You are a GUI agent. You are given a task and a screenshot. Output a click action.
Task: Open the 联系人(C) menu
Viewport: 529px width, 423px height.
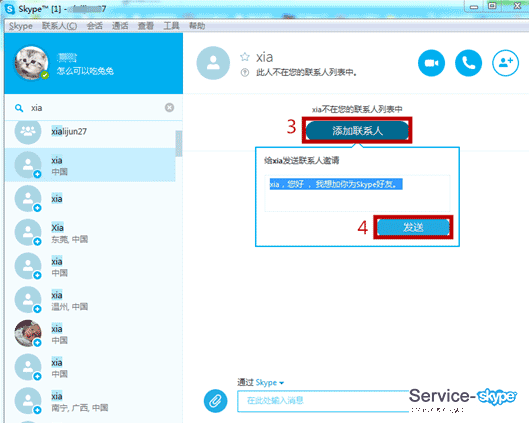point(59,26)
